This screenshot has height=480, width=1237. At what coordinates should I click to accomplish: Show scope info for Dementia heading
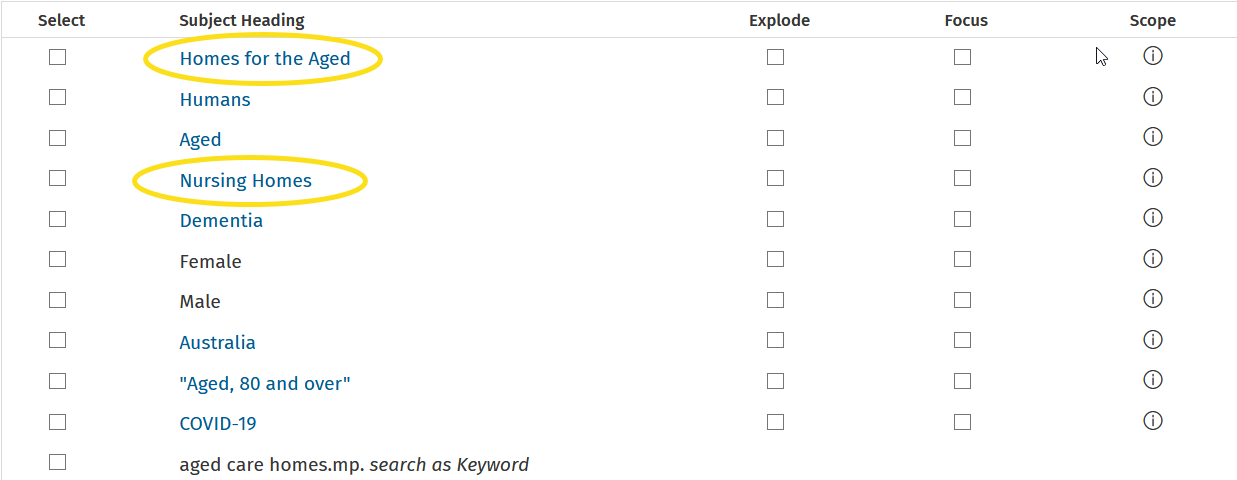click(x=1152, y=218)
